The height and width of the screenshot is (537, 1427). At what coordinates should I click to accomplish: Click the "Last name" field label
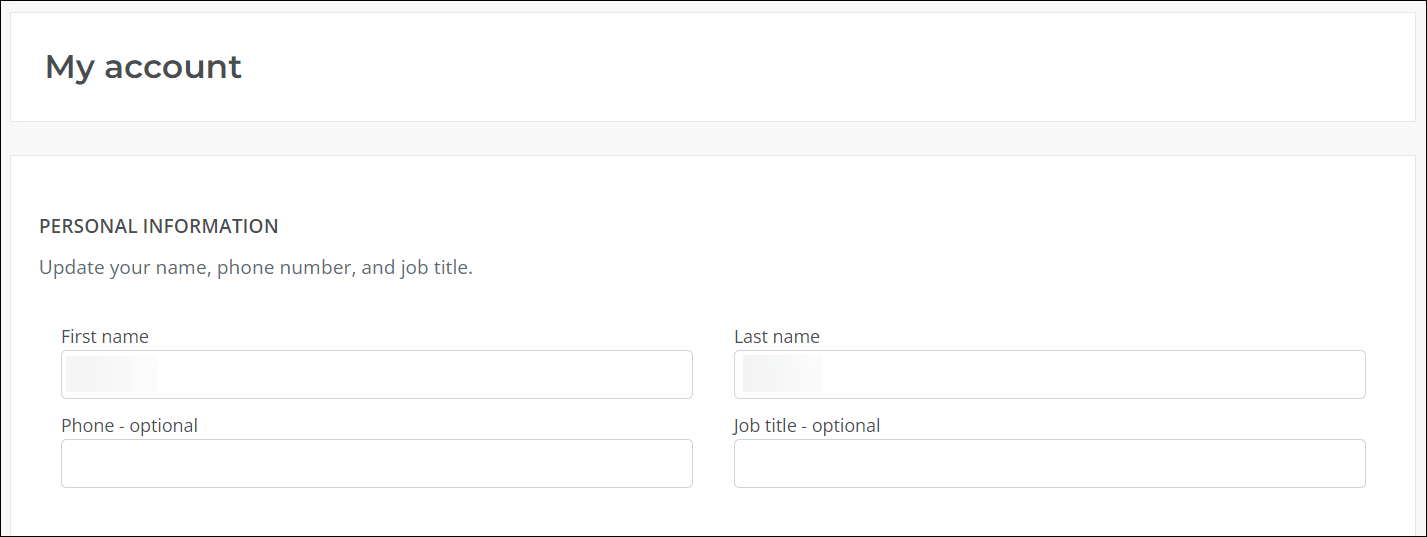click(x=777, y=337)
